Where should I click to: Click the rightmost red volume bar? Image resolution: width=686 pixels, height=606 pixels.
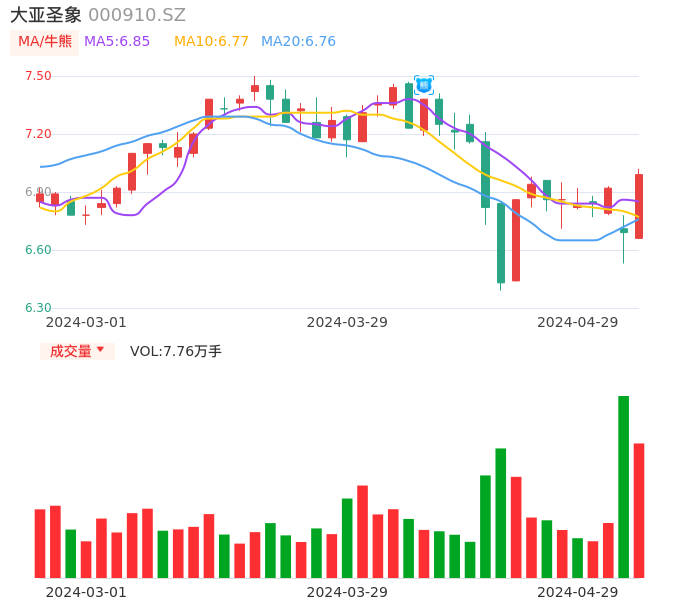639,510
